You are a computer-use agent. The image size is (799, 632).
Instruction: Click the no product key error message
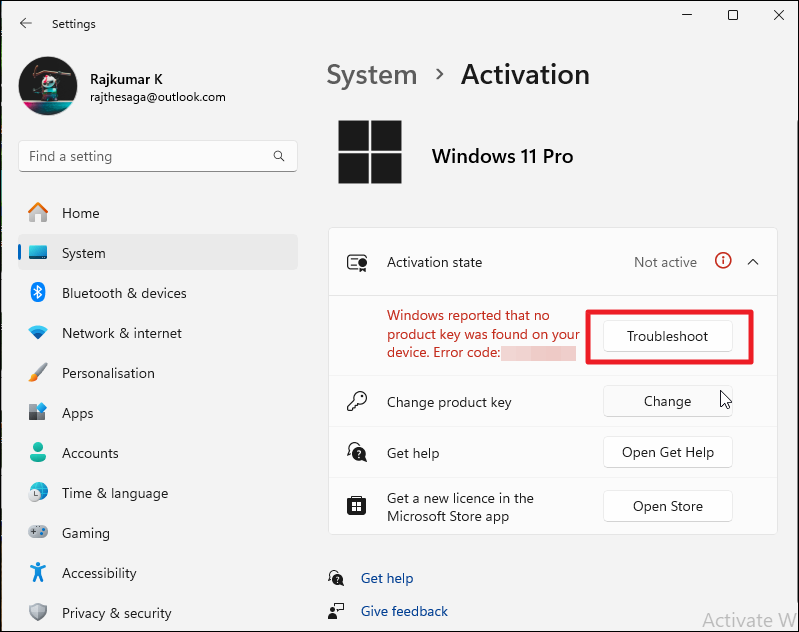[483, 334]
